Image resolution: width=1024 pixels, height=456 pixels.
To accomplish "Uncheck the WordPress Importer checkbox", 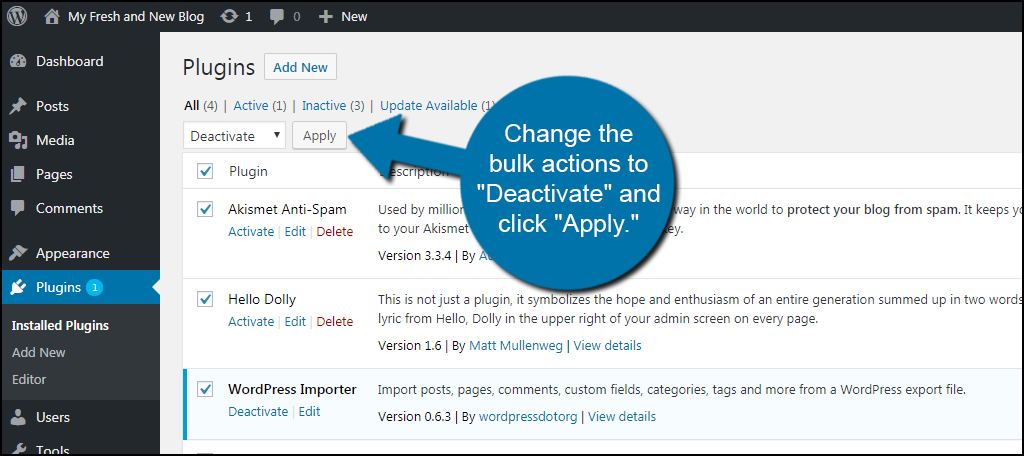I will [x=205, y=389].
